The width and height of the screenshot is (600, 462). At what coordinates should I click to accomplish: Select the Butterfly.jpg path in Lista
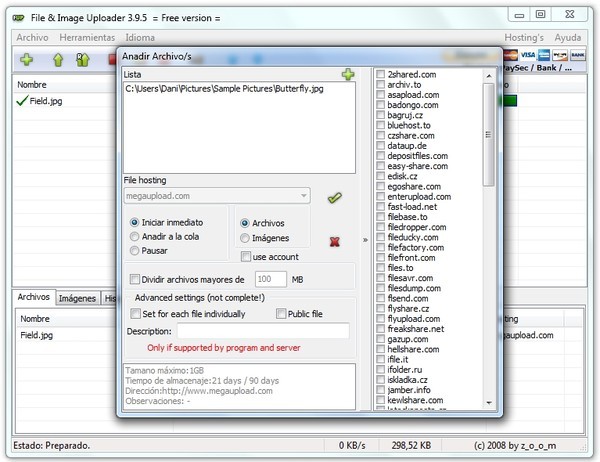(x=224, y=89)
